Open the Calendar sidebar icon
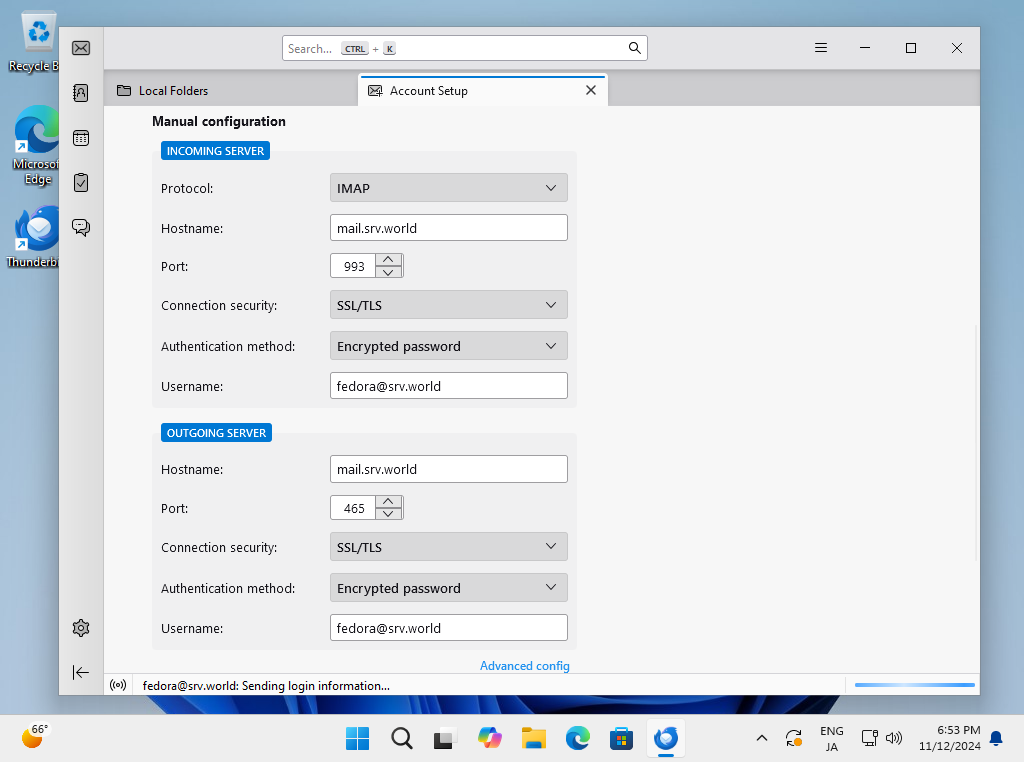The width and height of the screenshot is (1024, 762). 80,137
